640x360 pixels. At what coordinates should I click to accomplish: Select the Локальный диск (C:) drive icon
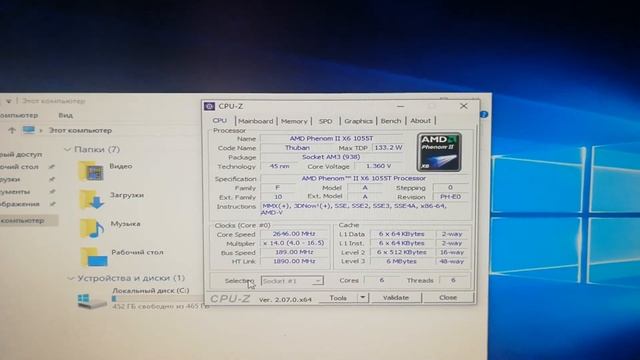click(x=92, y=301)
